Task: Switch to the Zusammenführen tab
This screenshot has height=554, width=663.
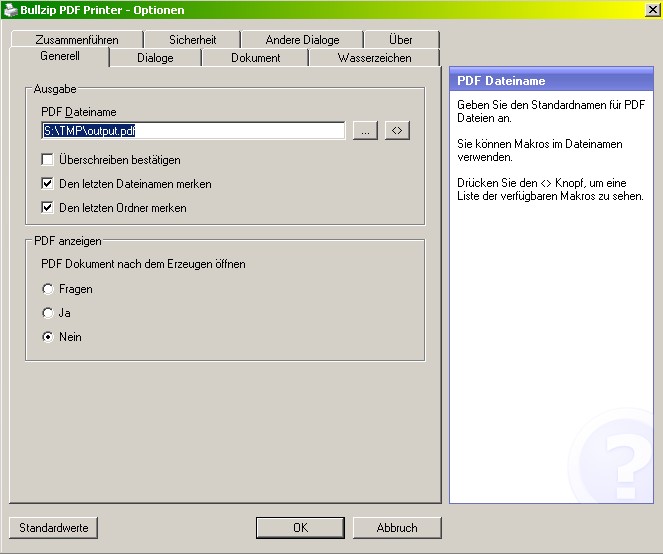Action: click(77, 40)
